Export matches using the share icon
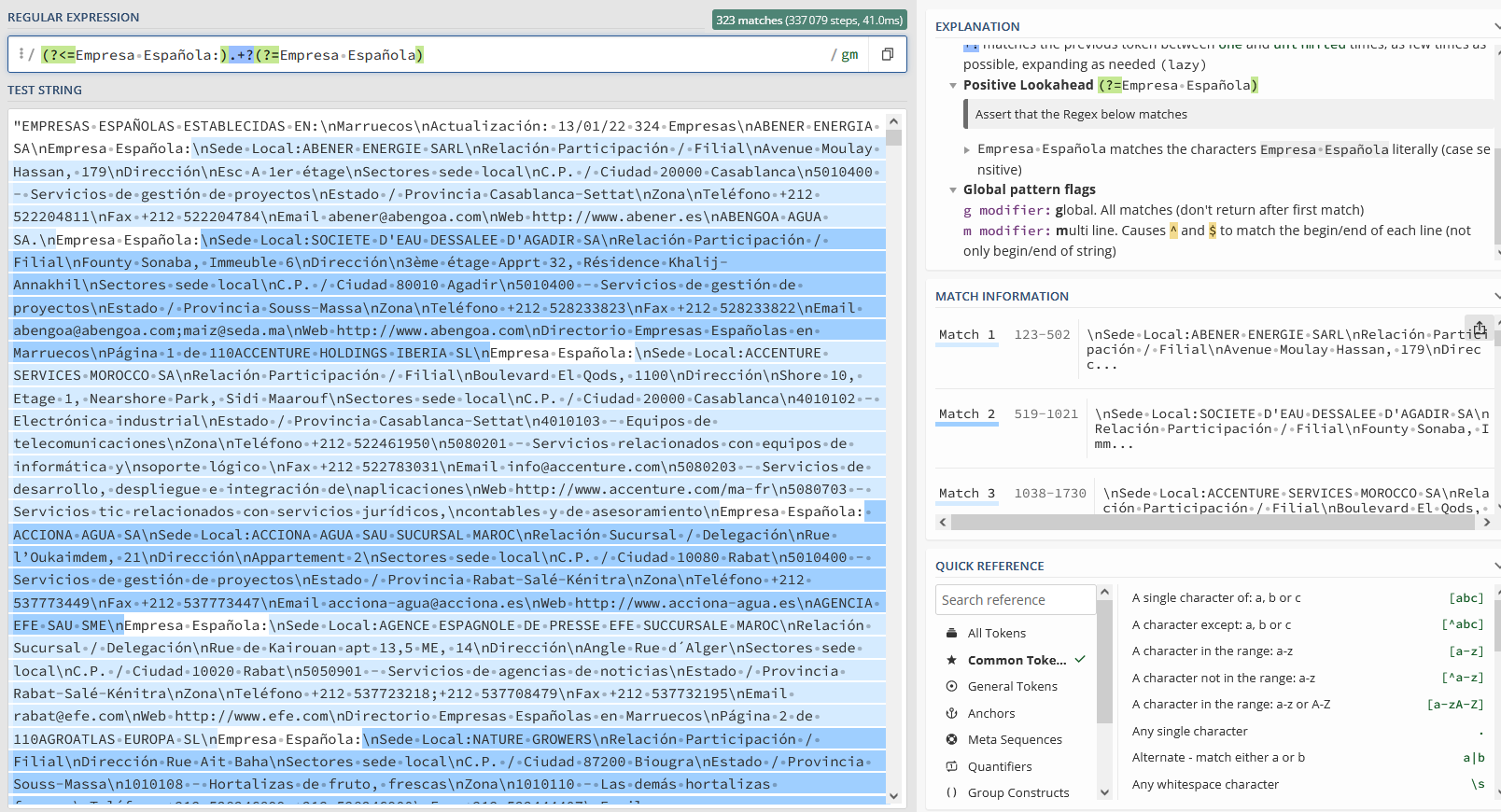 click(1480, 328)
